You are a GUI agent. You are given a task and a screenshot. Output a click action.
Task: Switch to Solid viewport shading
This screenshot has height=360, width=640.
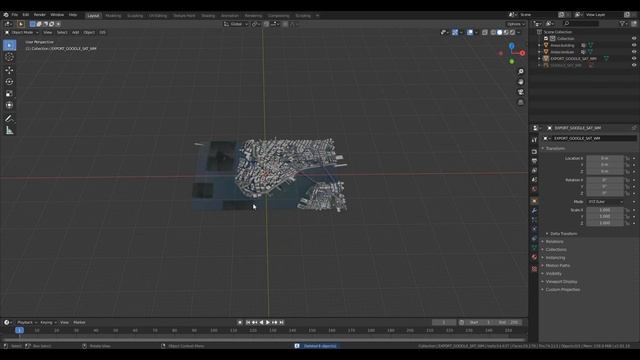pos(500,32)
